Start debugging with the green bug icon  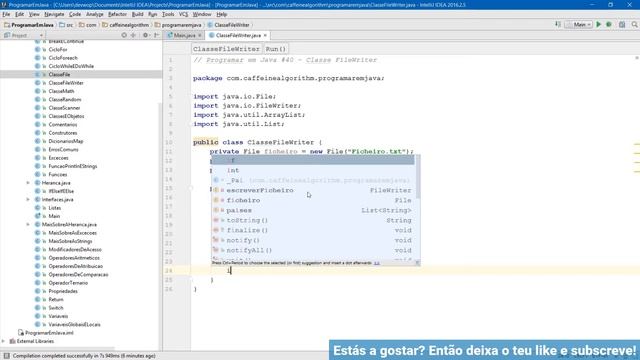pos(609,24)
